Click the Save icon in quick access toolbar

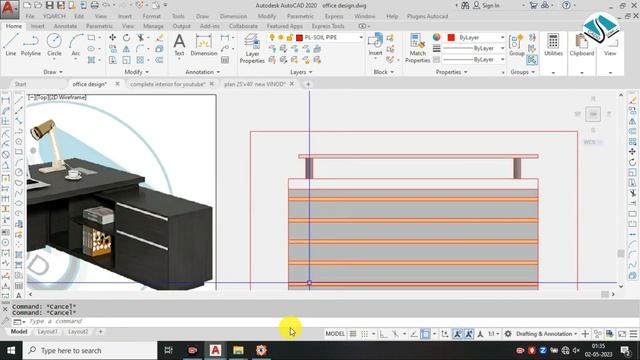tap(49, 5)
